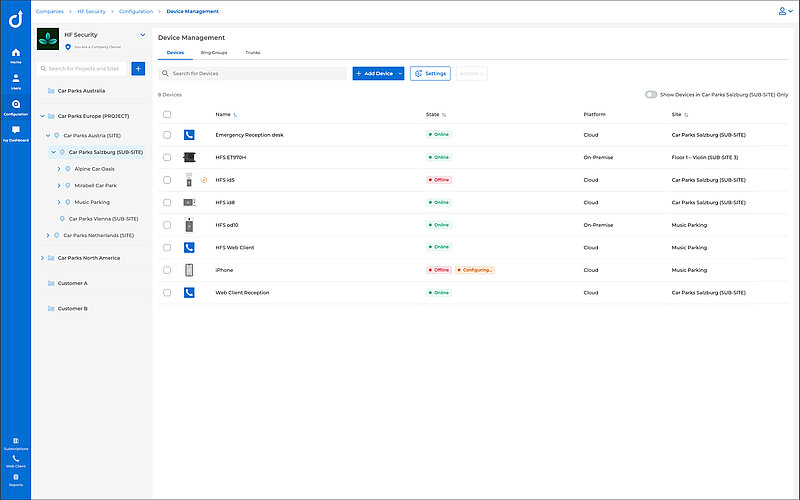The width and height of the screenshot is (800, 500).
Task: Switch to the Ring Groups tab
Action: pyautogui.click(x=214, y=51)
